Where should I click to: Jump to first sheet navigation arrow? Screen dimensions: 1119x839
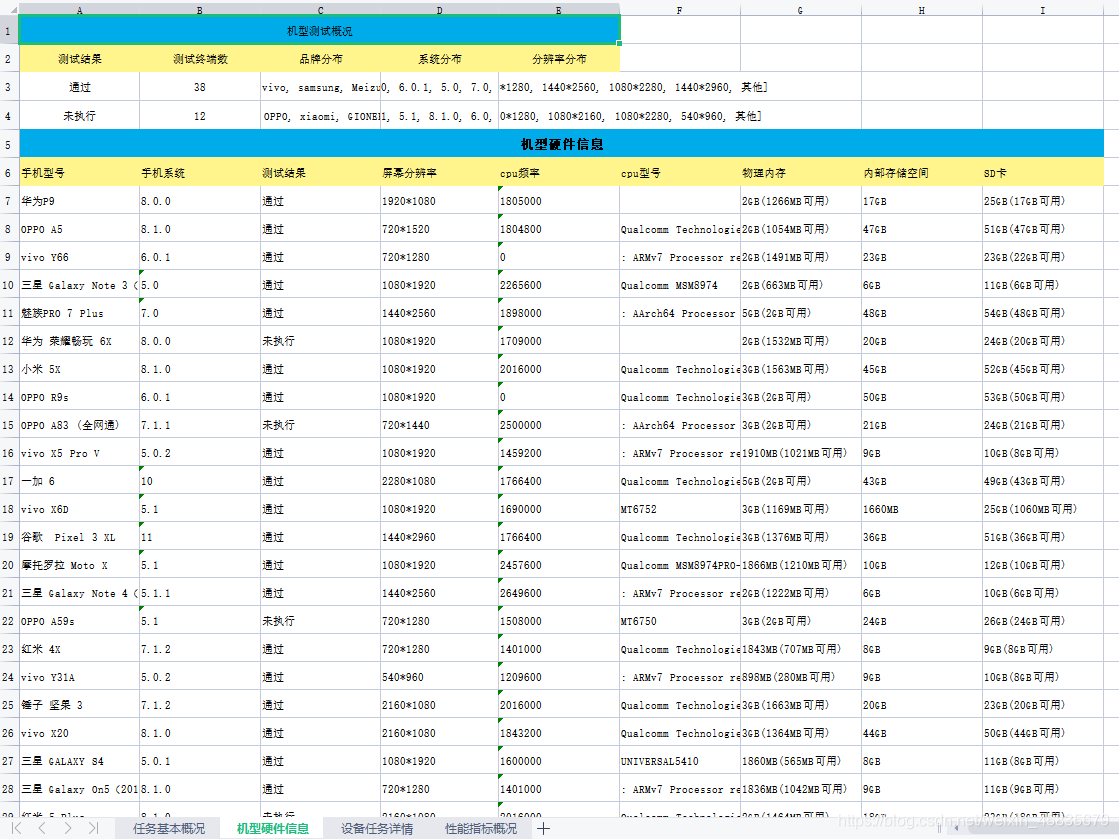(x=16, y=828)
